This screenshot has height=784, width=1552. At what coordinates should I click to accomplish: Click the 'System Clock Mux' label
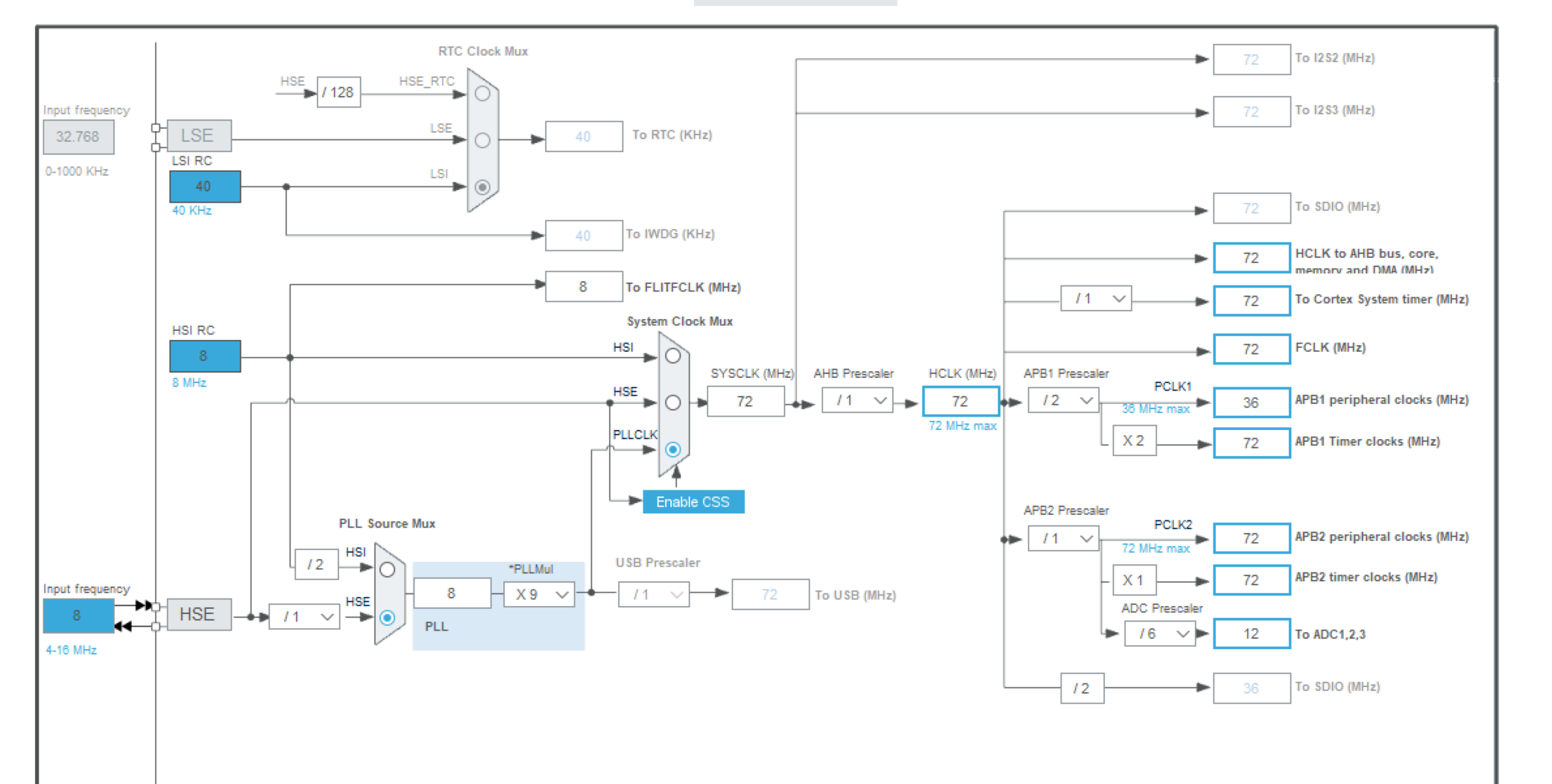pos(680,321)
